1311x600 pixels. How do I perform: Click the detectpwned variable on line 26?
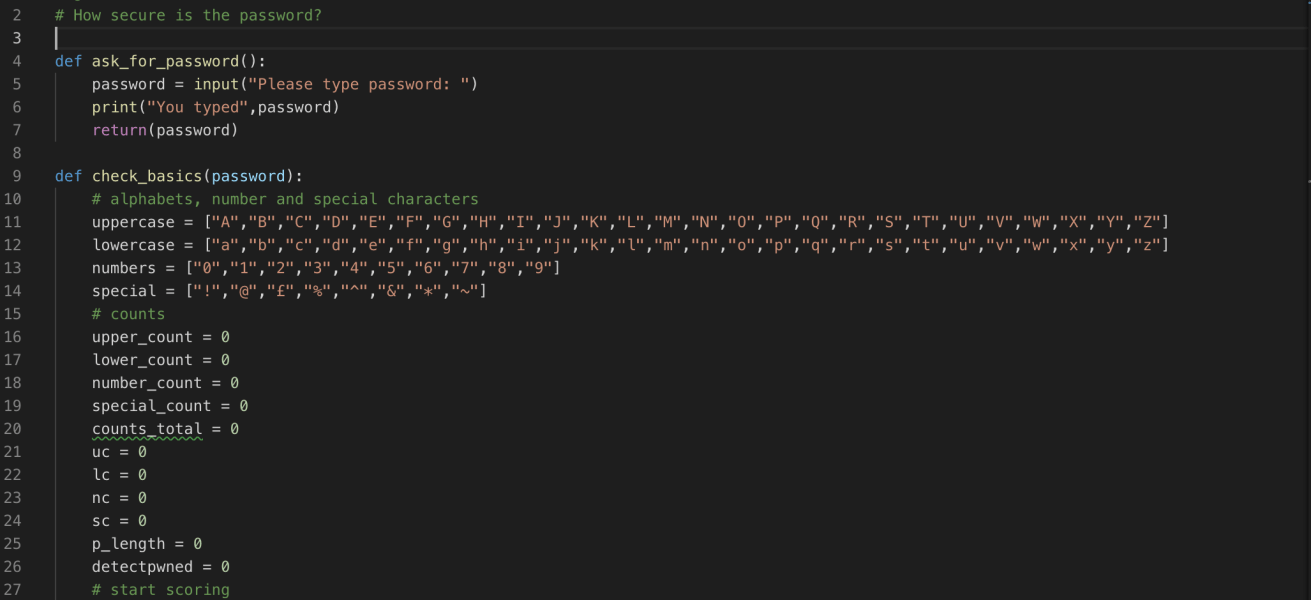[140, 566]
